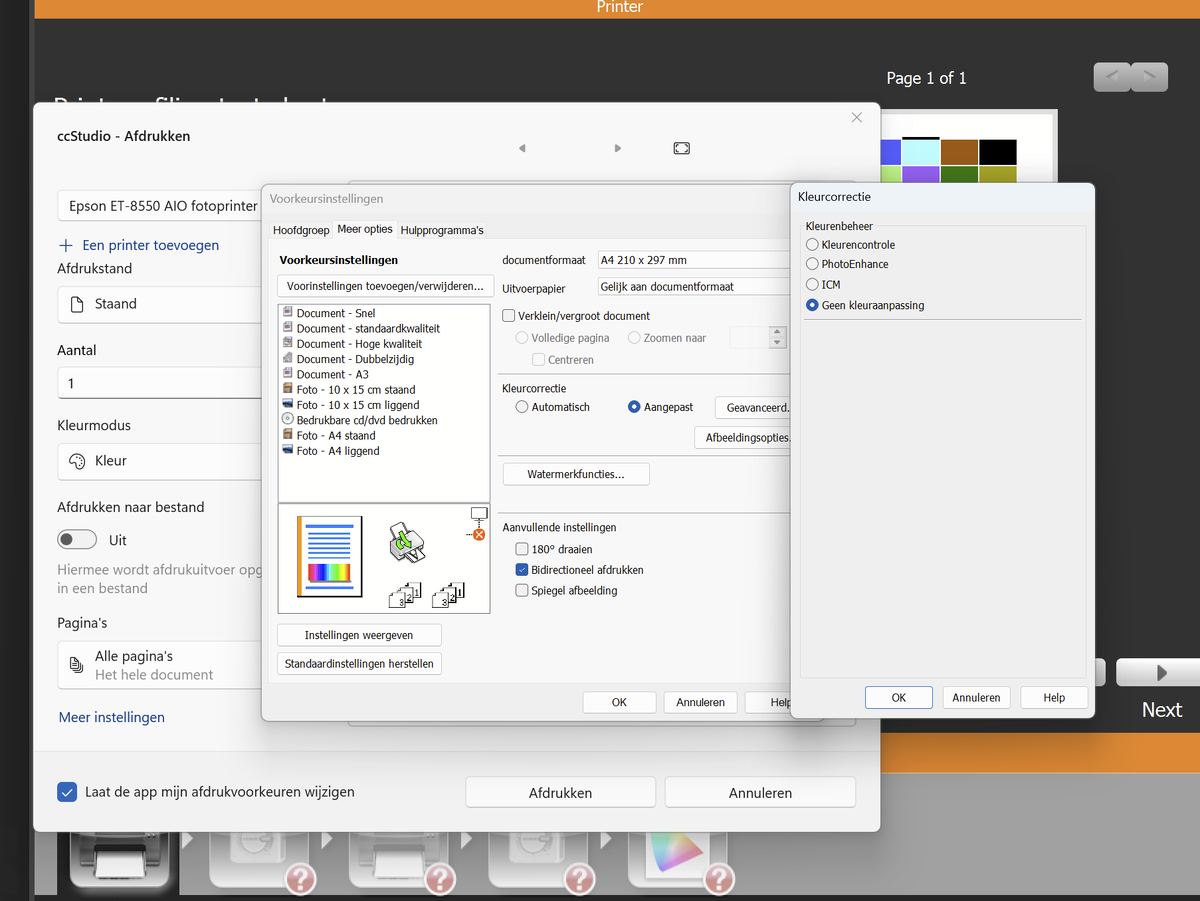Screen dimensions: 1200x901
Task: Click the 'Watermerkfuncties...' button
Action: [575, 474]
